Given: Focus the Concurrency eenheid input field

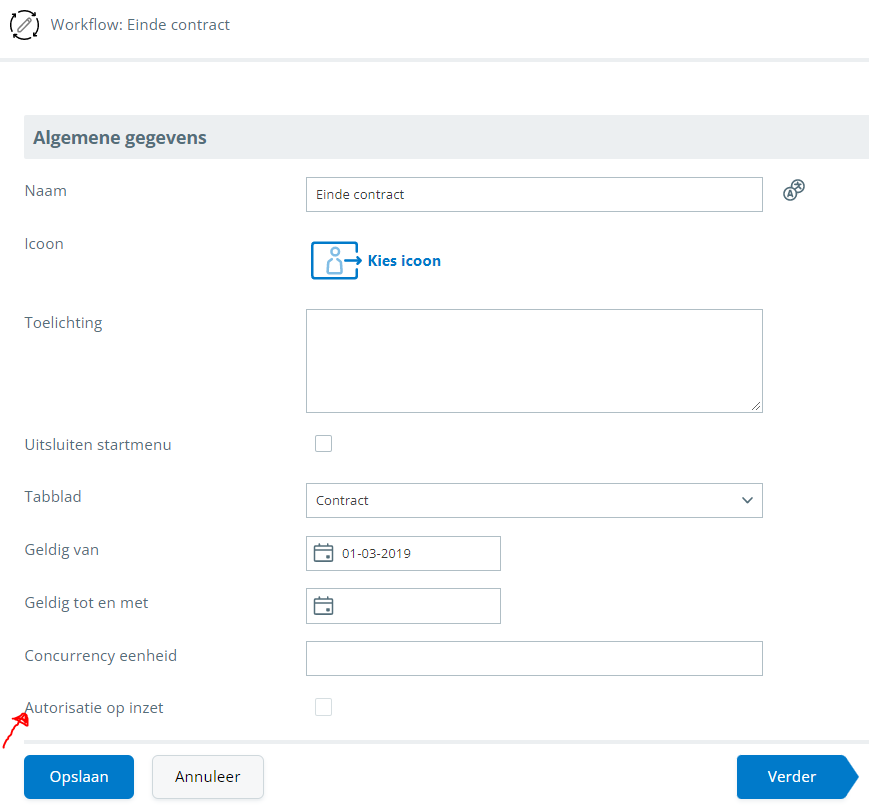Looking at the screenshot, I should [x=534, y=658].
